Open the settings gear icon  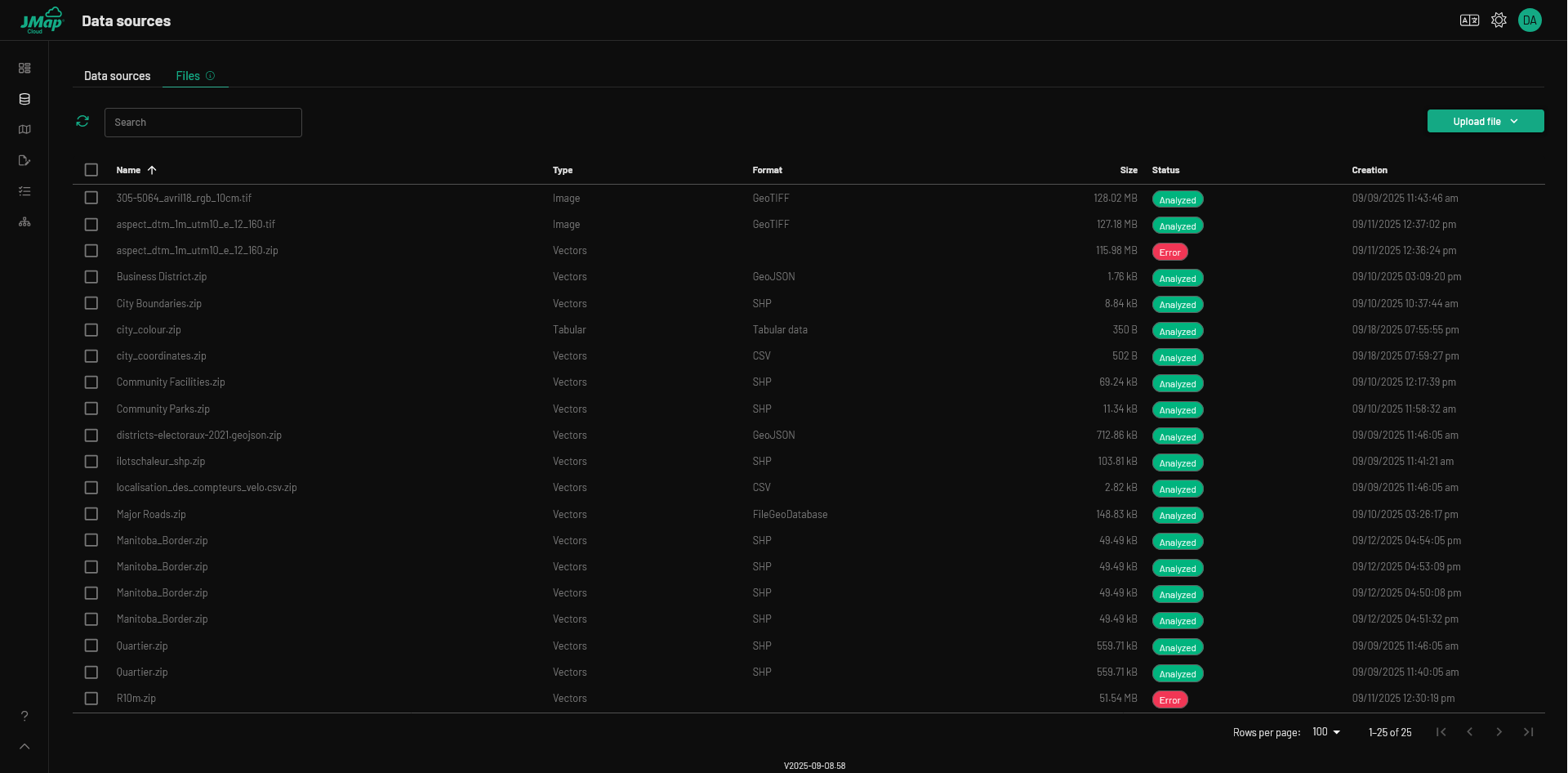[x=1499, y=20]
